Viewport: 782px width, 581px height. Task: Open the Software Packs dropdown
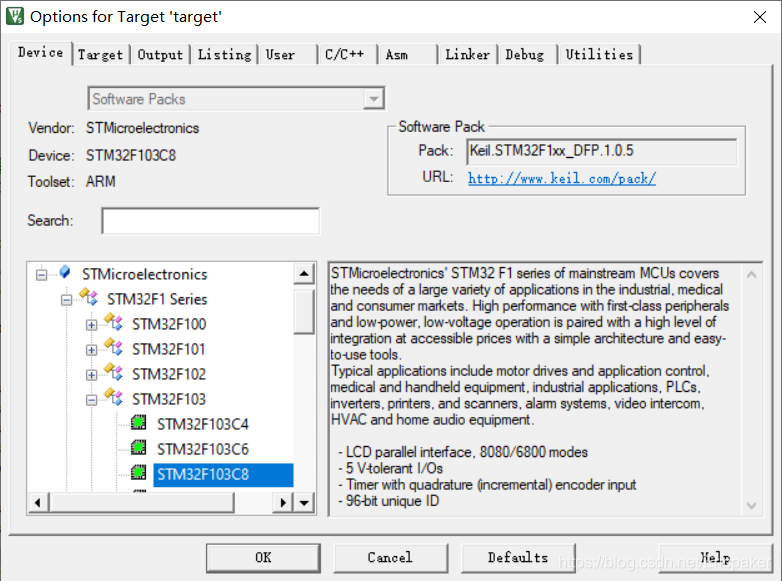tap(236, 99)
